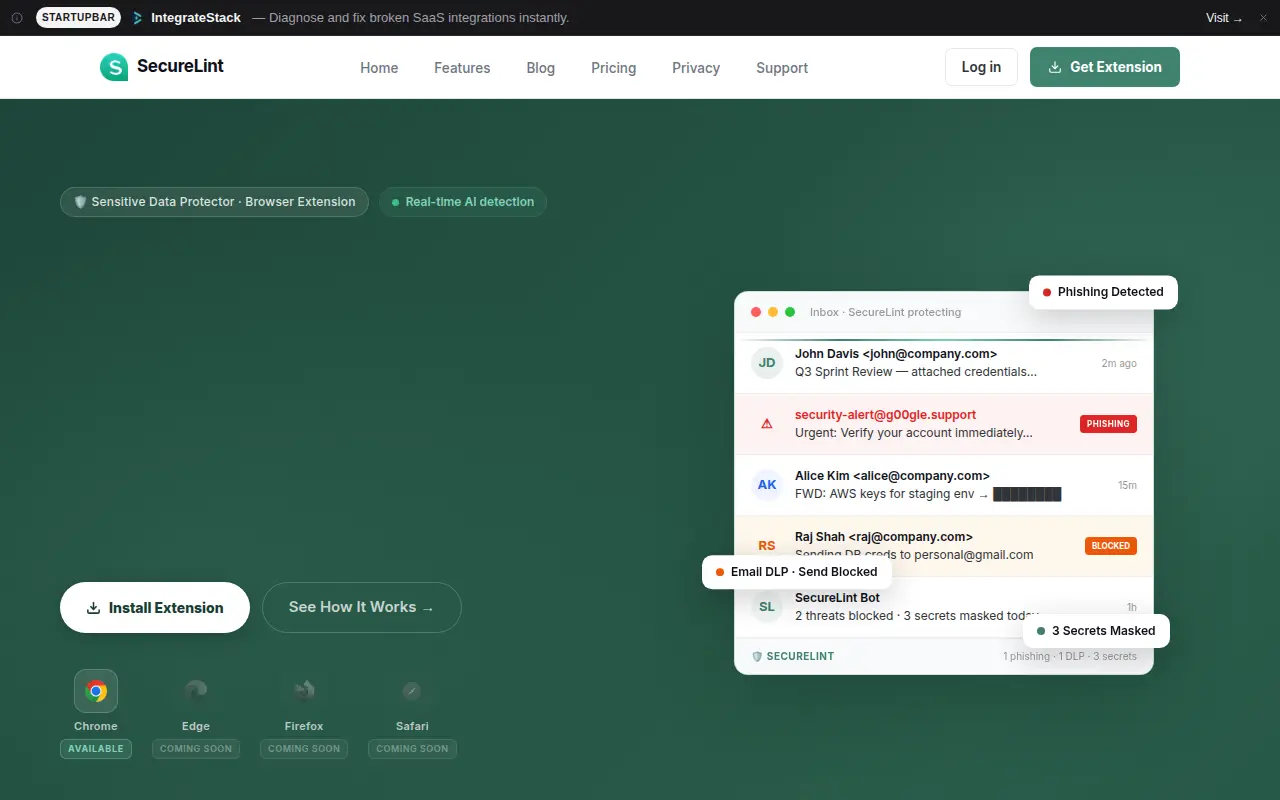
Task: Click the Real-time AI detection badge
Action: pos(463,202)
